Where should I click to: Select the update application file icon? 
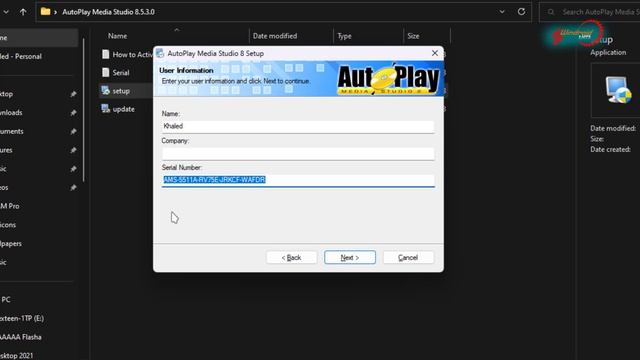coord(106,109)
